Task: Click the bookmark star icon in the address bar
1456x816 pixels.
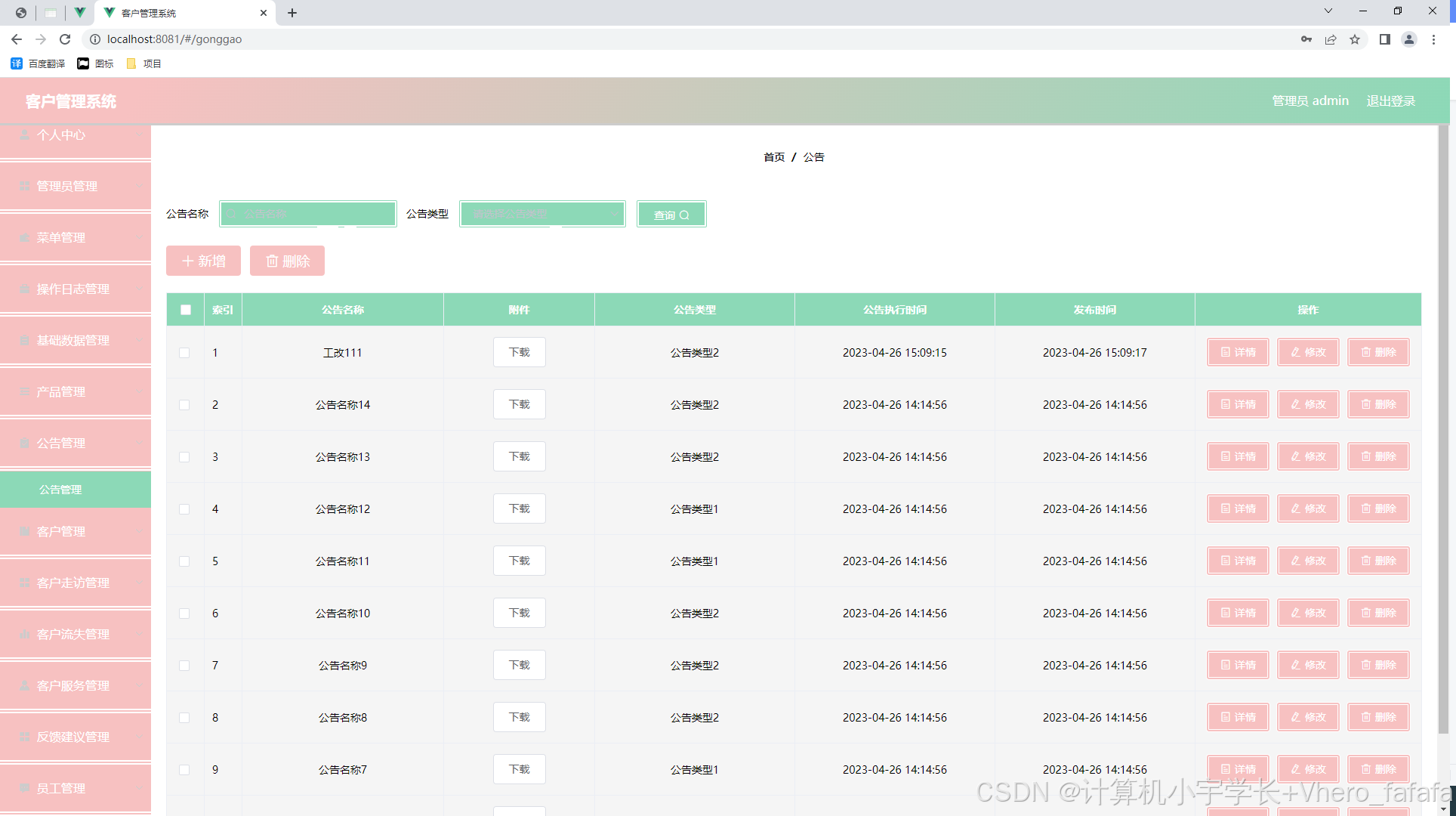Action: (x=1355, y=39)
